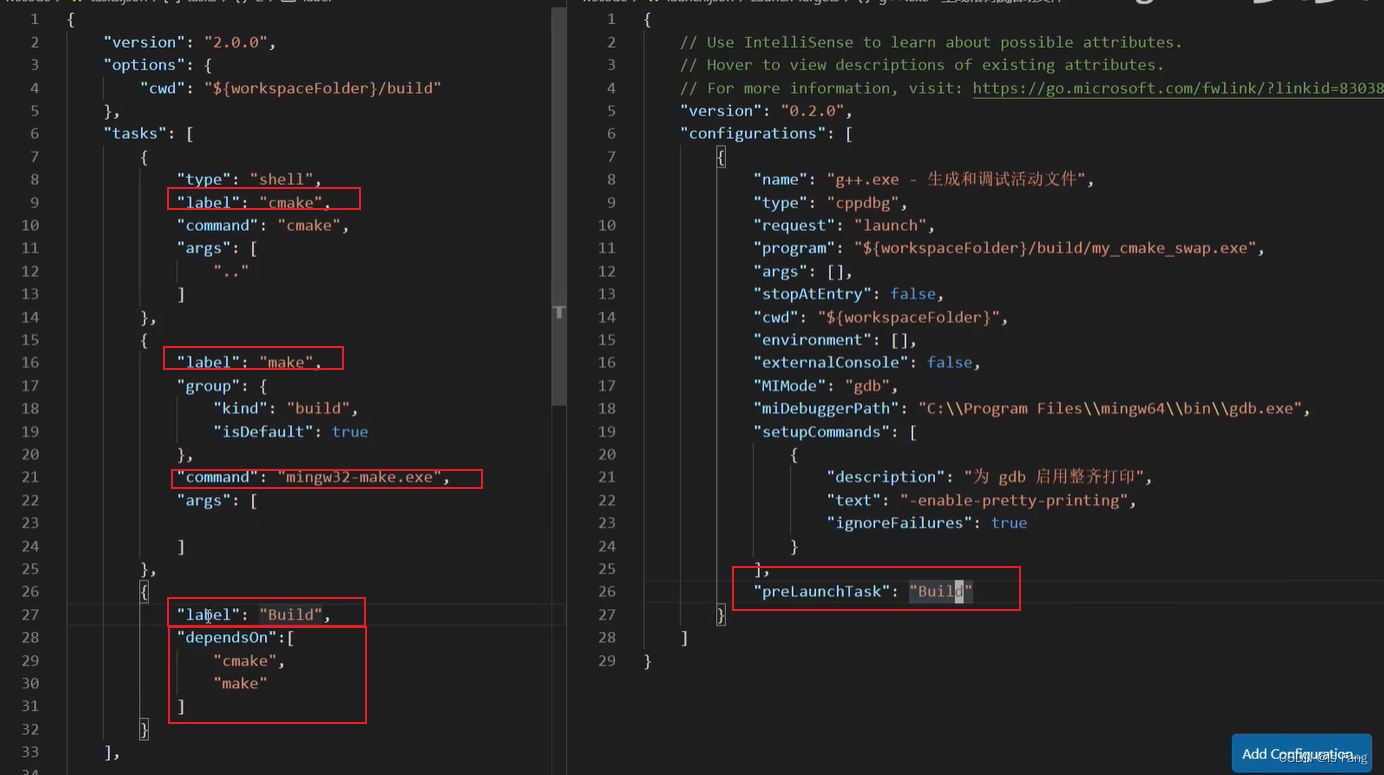The image size is (1384, 775).
Task: Click "make" inside the dependsOn array
Action: tap(240, 684)
